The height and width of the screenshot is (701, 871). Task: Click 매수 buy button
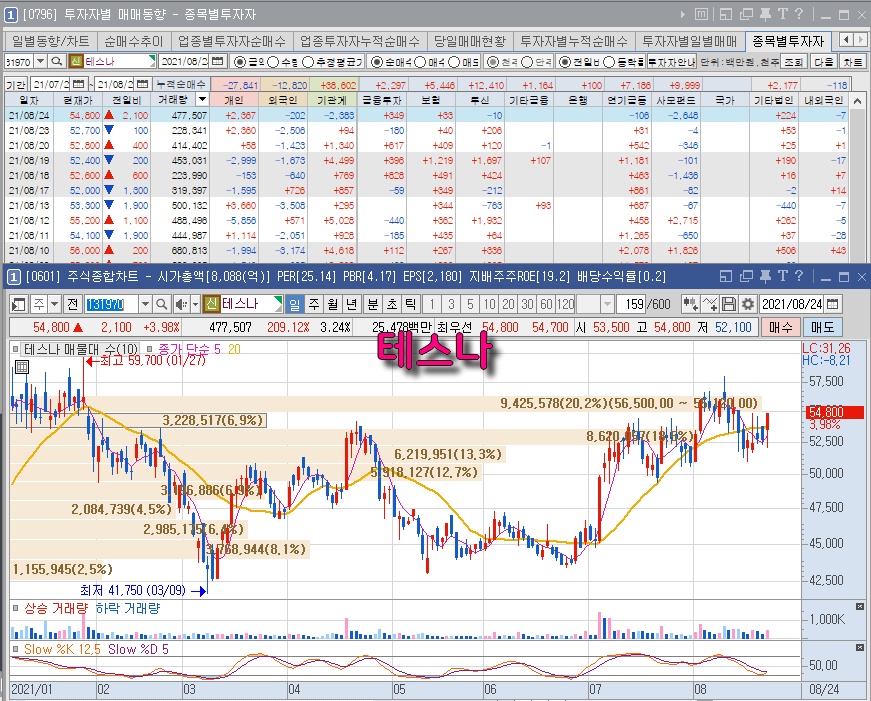point(780,327)
